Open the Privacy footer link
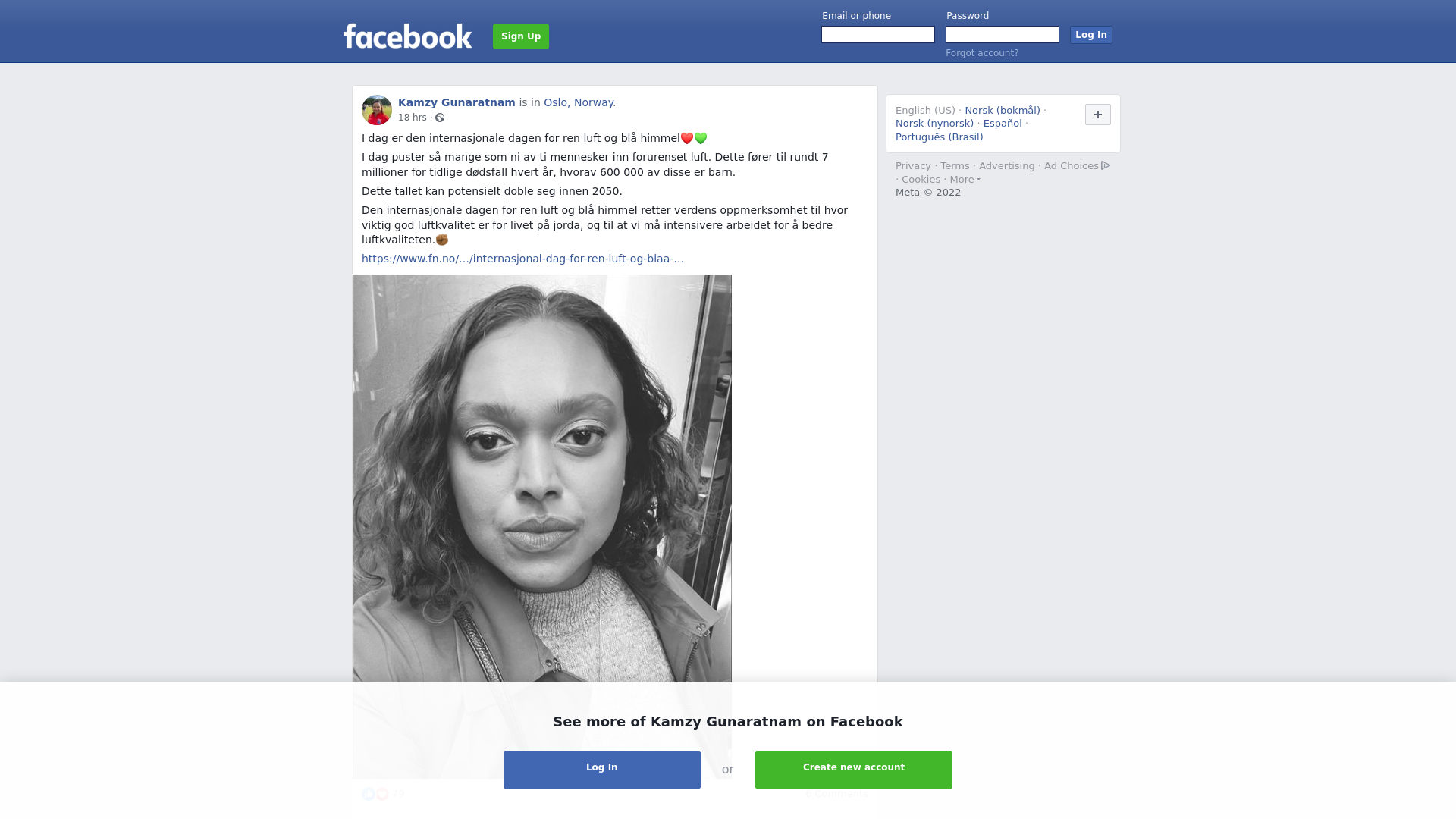This screenshot has width=1456, height=819. (913, 166)
